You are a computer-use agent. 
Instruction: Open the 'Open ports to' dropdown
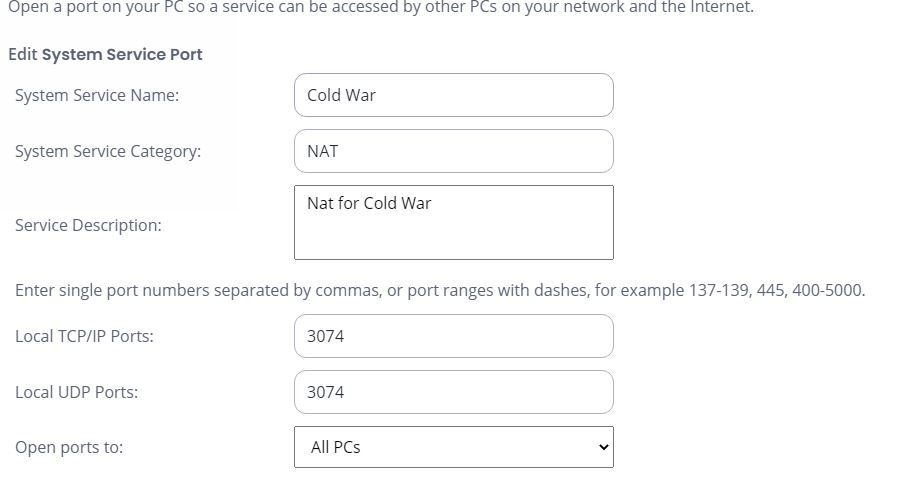click(x=453, y=448)
